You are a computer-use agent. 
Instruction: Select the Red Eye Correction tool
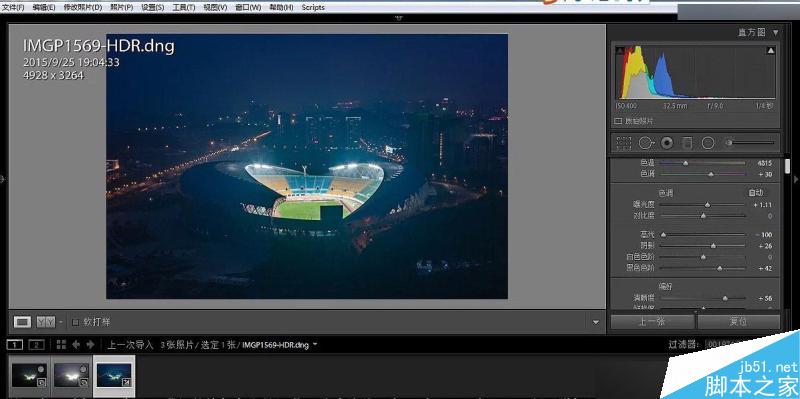667,143
